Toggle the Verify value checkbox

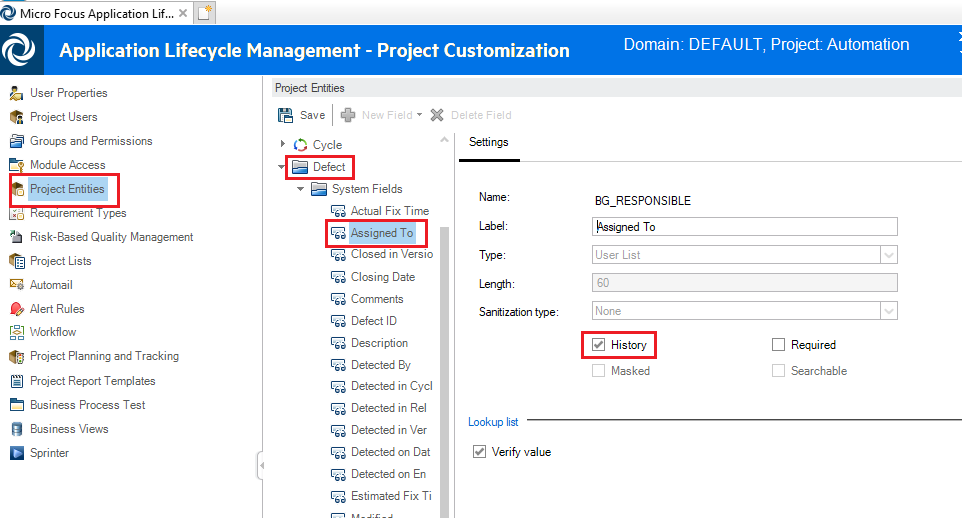(479, 452)
